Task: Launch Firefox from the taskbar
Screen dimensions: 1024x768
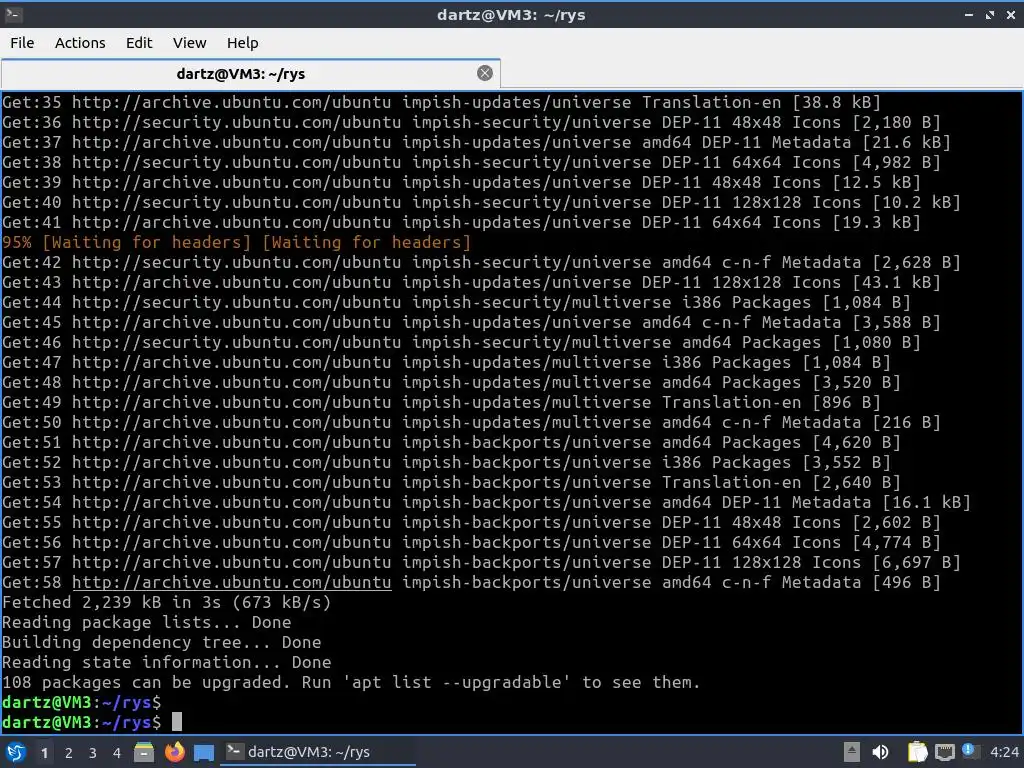Action: click(174, 752)
